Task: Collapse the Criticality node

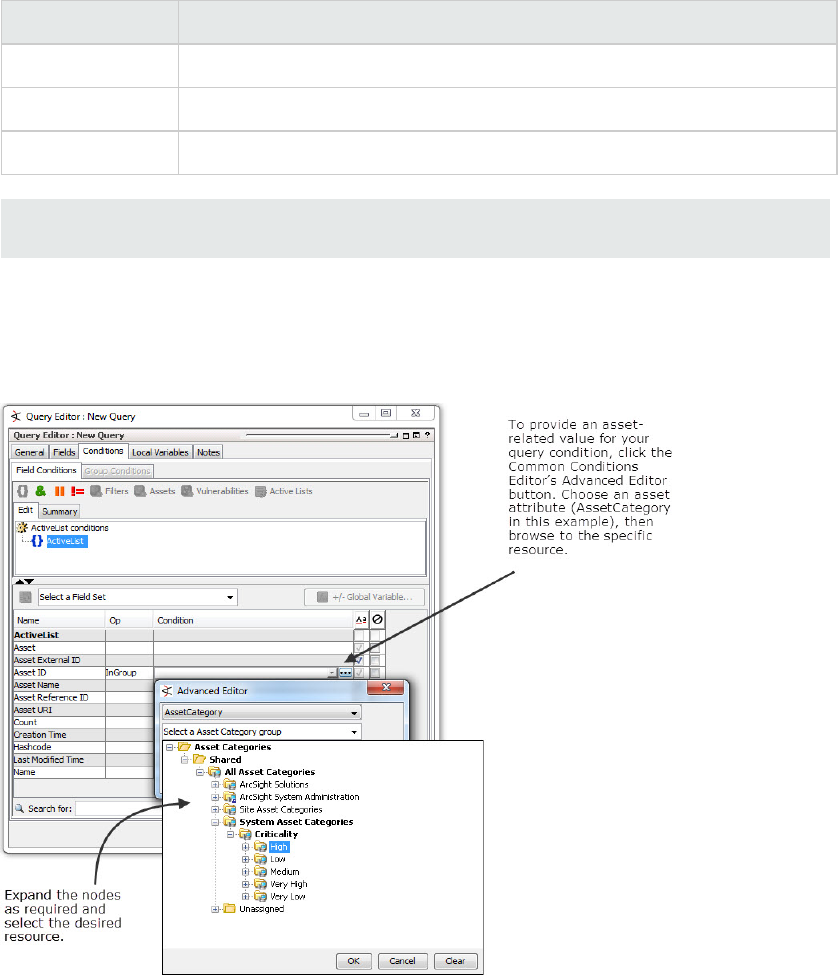Action: click(230, 834)
